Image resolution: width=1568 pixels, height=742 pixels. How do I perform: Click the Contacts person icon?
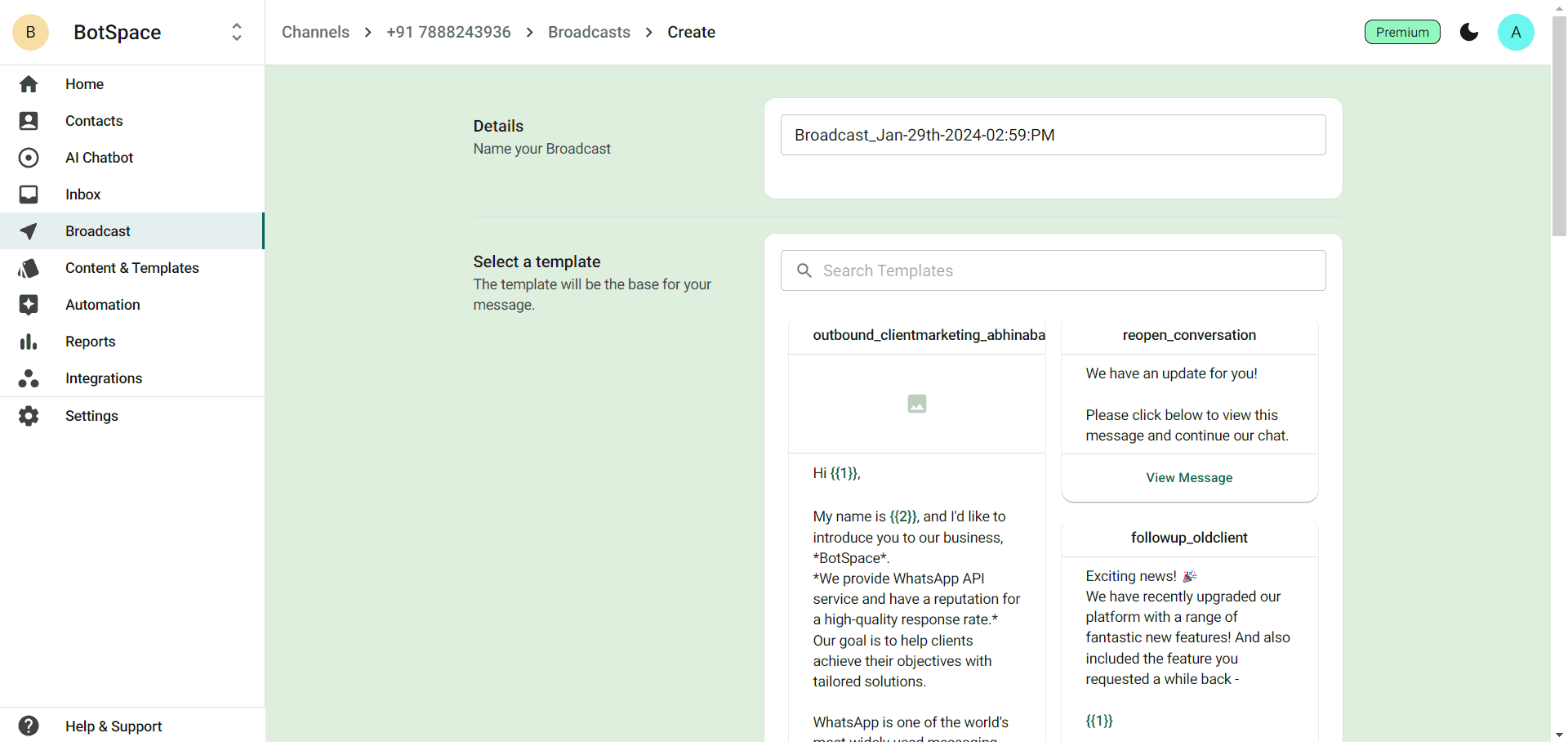pos(29,121)
